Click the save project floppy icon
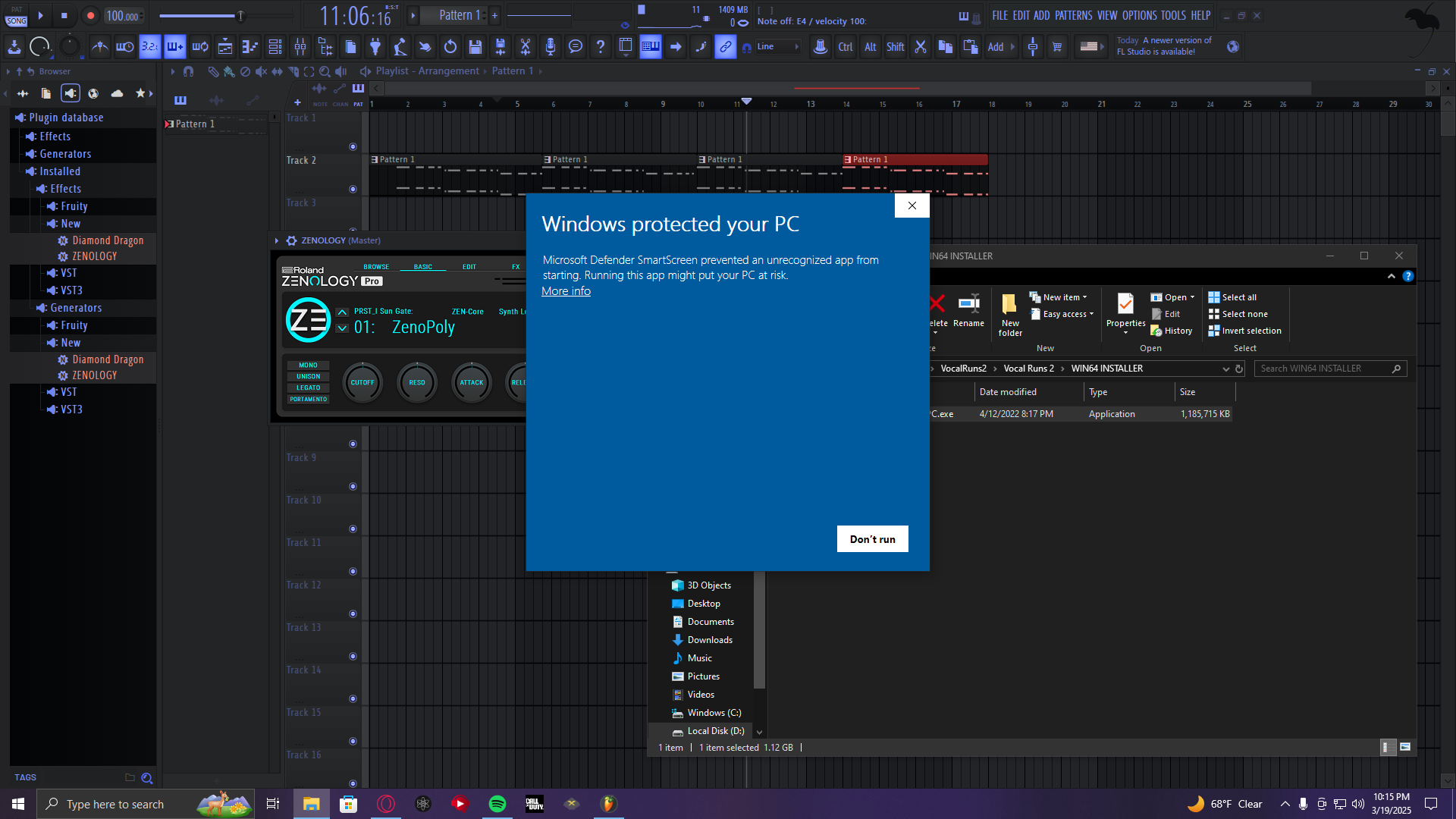Viewport: 1456px width, 819px height. pyautogui.click(x=475, y=47)
